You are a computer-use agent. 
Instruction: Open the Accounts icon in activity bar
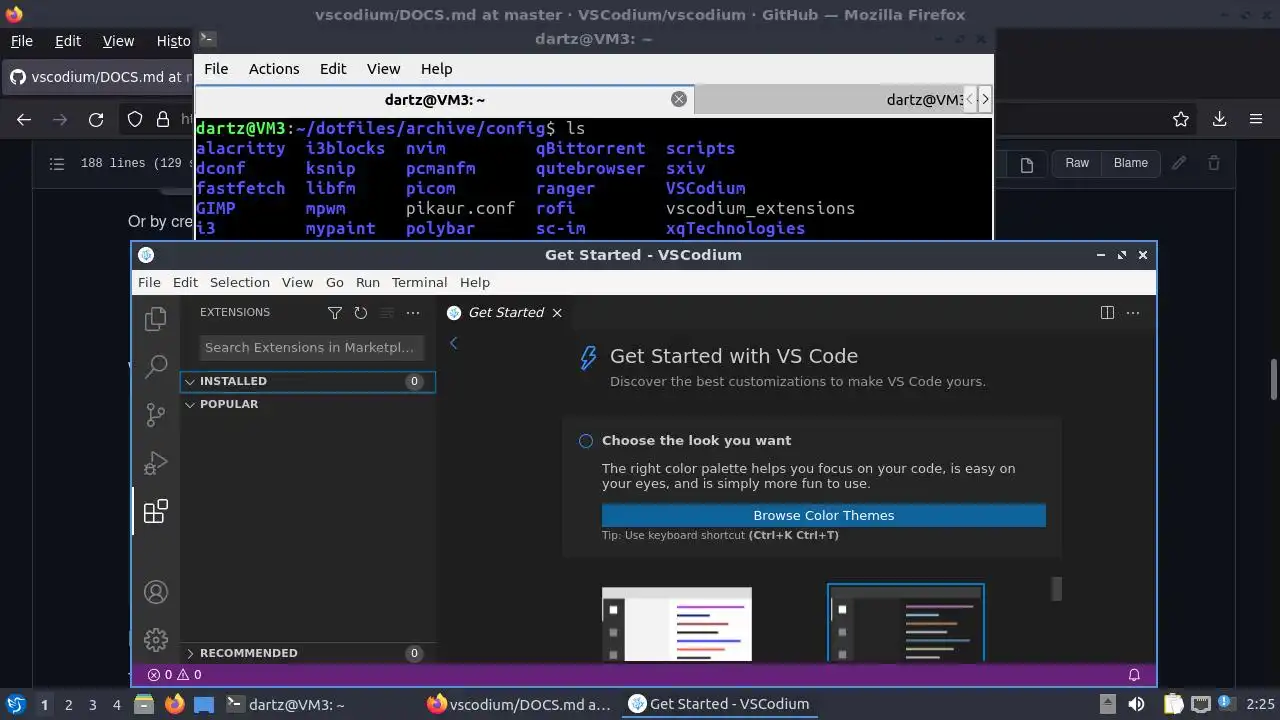155,592
